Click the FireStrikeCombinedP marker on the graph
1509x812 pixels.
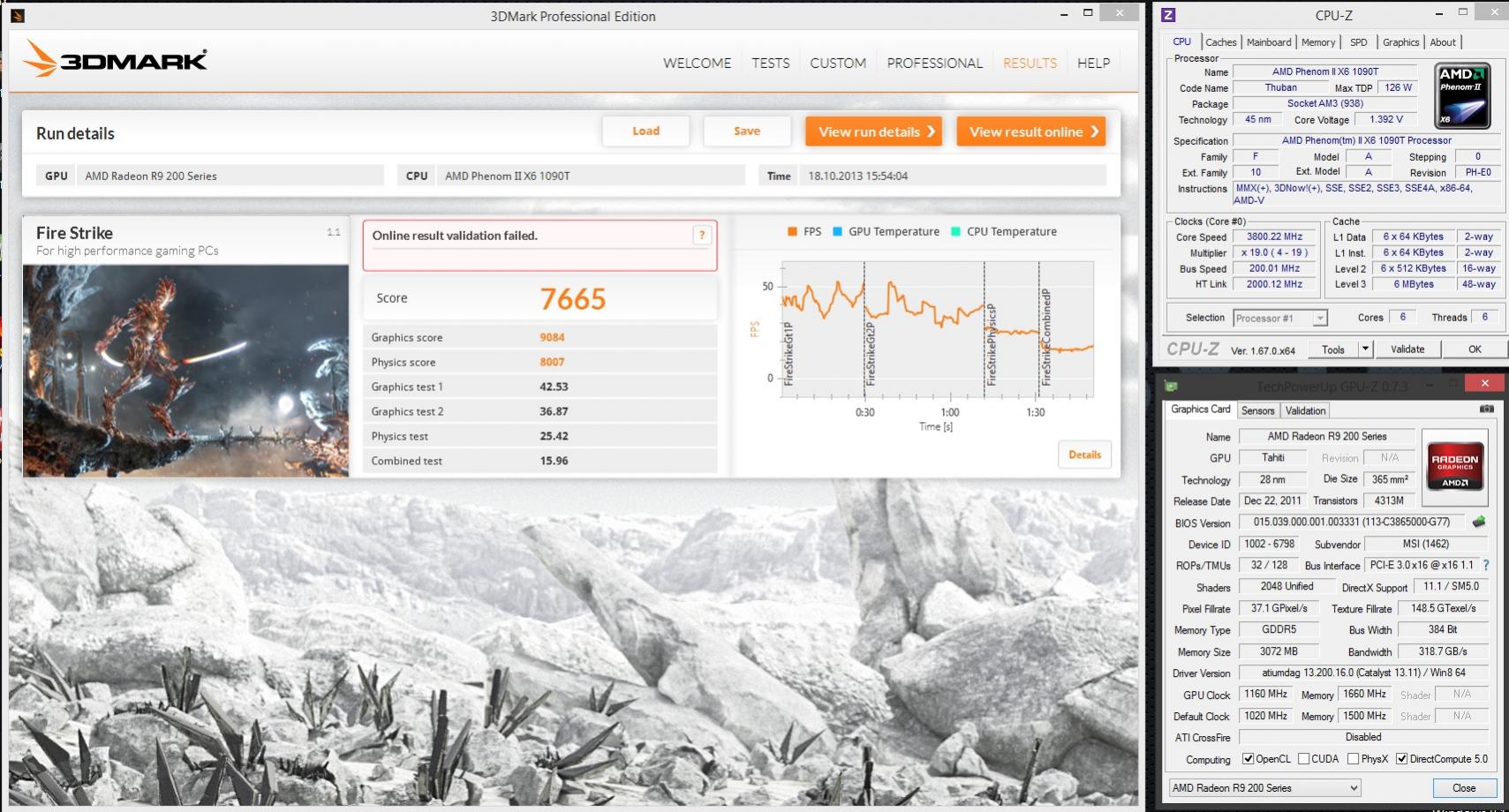click(x=1045, y=337)
